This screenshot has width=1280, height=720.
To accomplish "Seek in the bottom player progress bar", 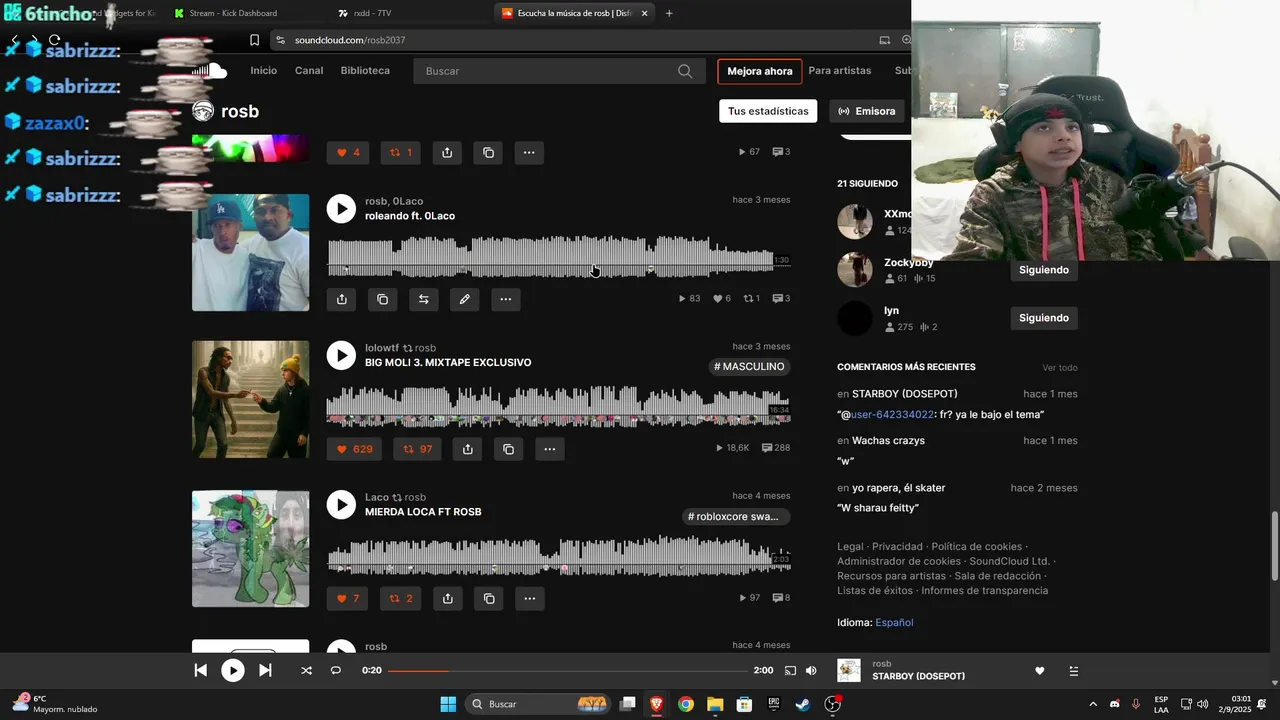I will coord(568,671).
